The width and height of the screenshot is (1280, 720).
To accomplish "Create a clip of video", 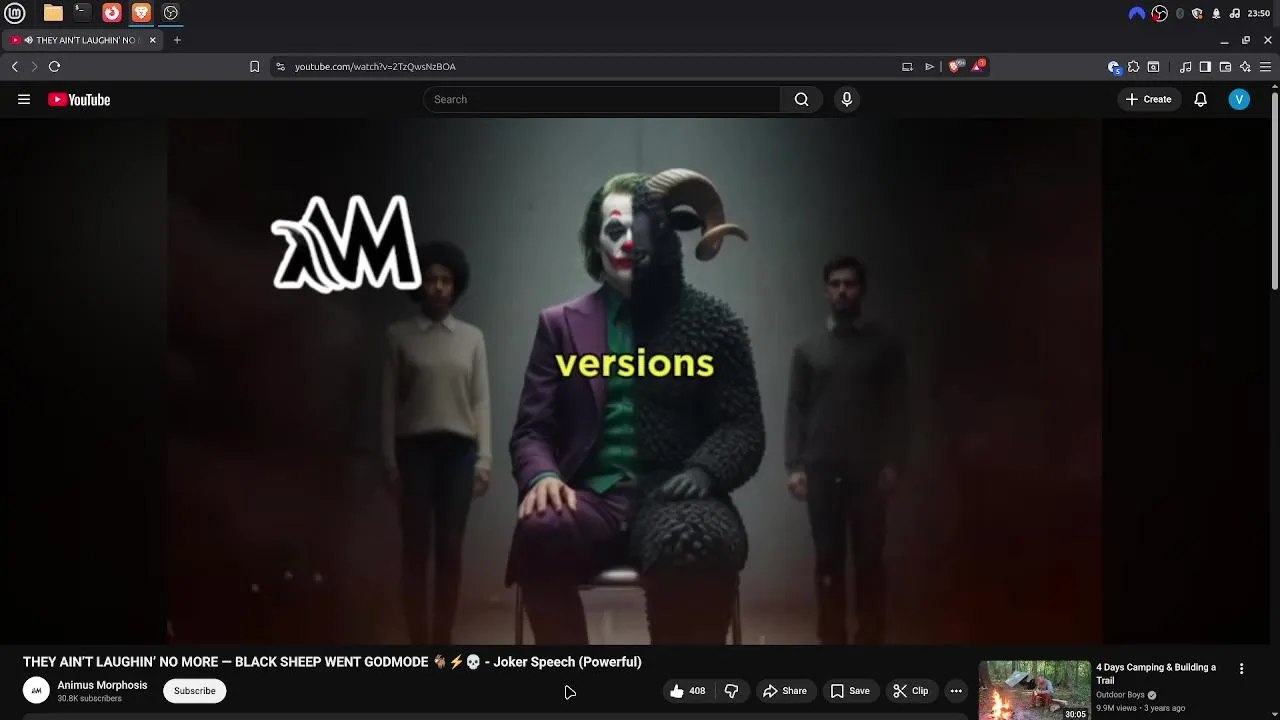I will 911,691.
